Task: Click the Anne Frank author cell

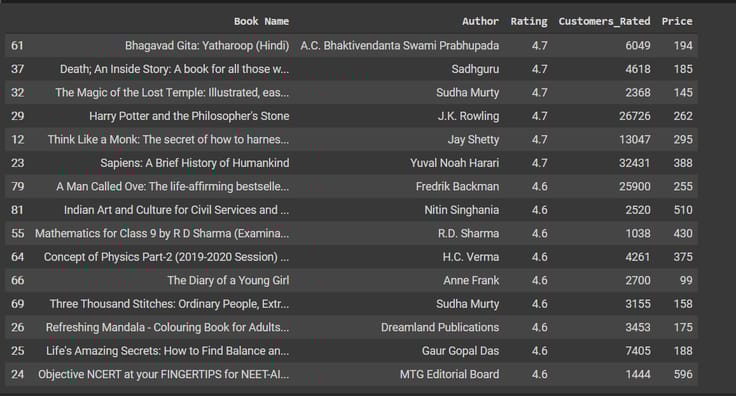Action: [x=471, y=280]
